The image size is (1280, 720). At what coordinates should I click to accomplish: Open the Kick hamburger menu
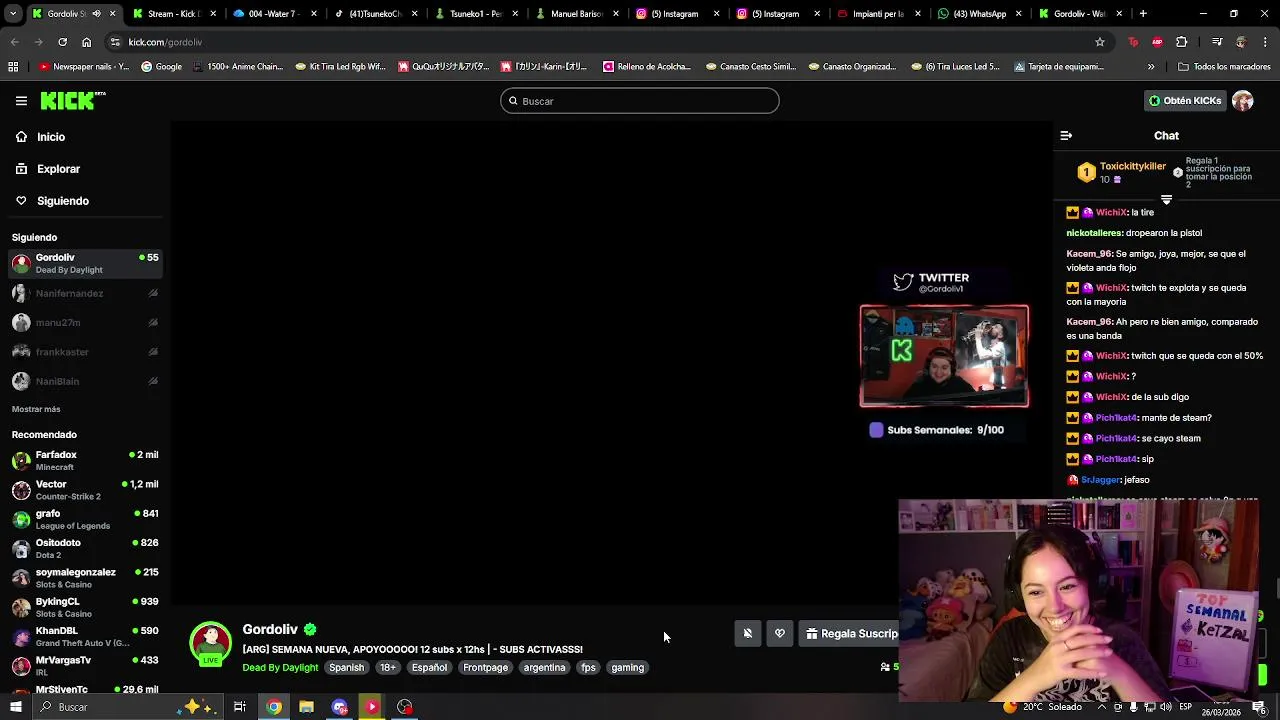(21, 101)
